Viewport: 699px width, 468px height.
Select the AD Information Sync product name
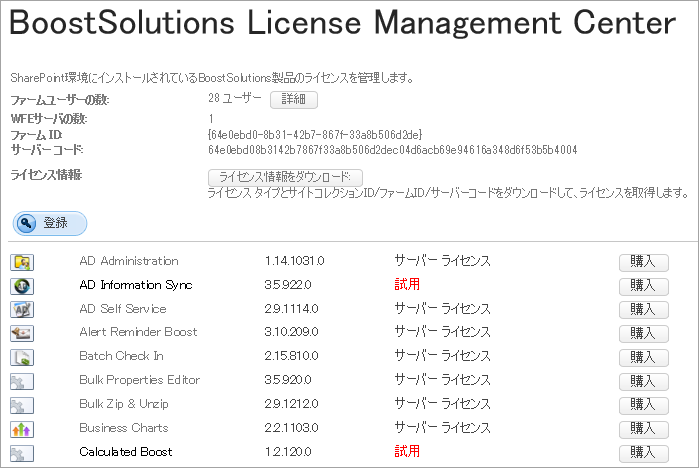(136, 285)
